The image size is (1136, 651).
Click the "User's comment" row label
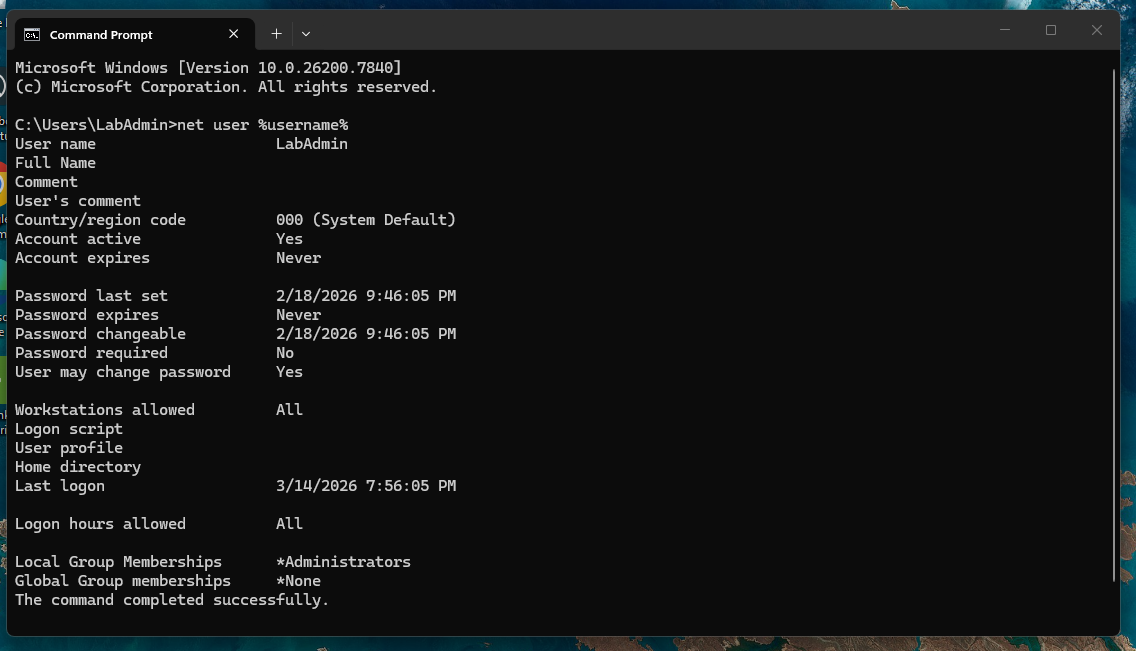[78, 201]
